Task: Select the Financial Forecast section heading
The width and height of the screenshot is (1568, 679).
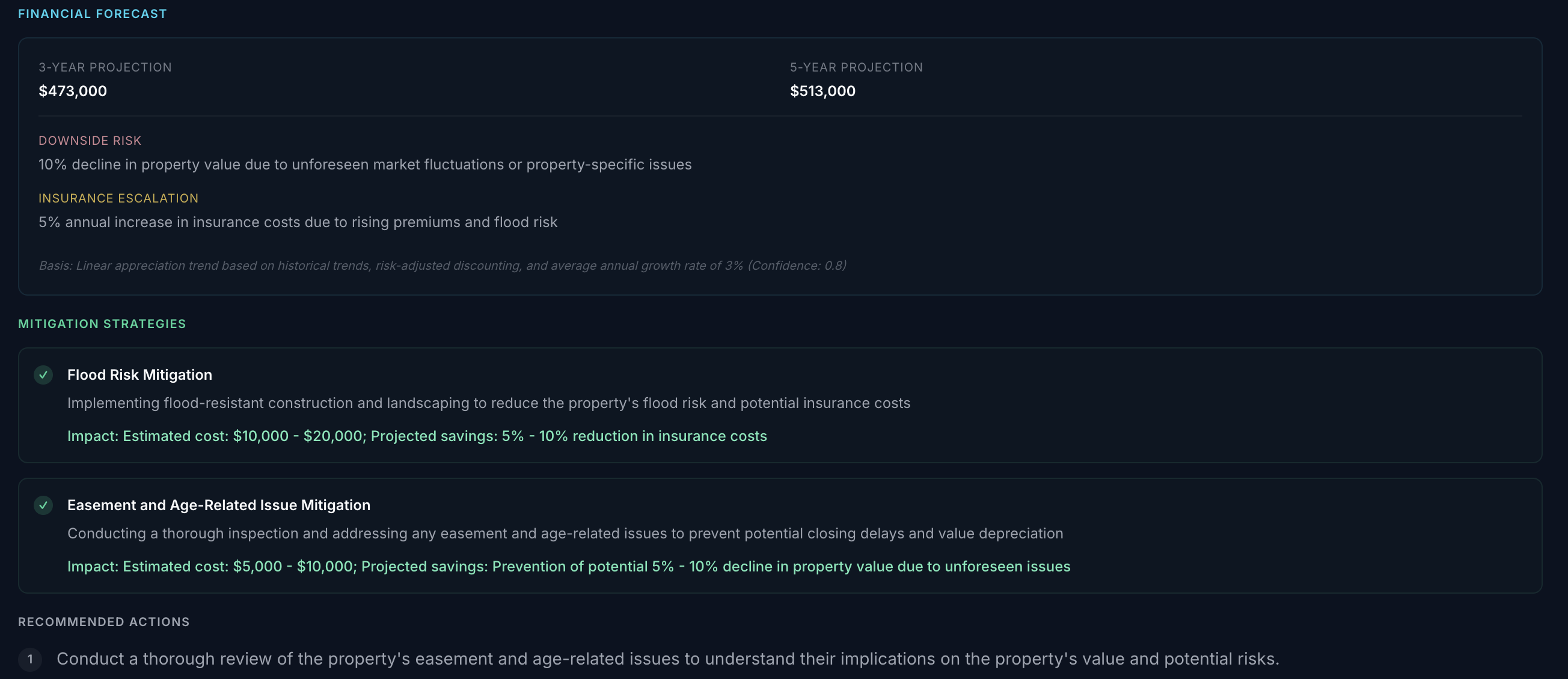Action: 93,14
